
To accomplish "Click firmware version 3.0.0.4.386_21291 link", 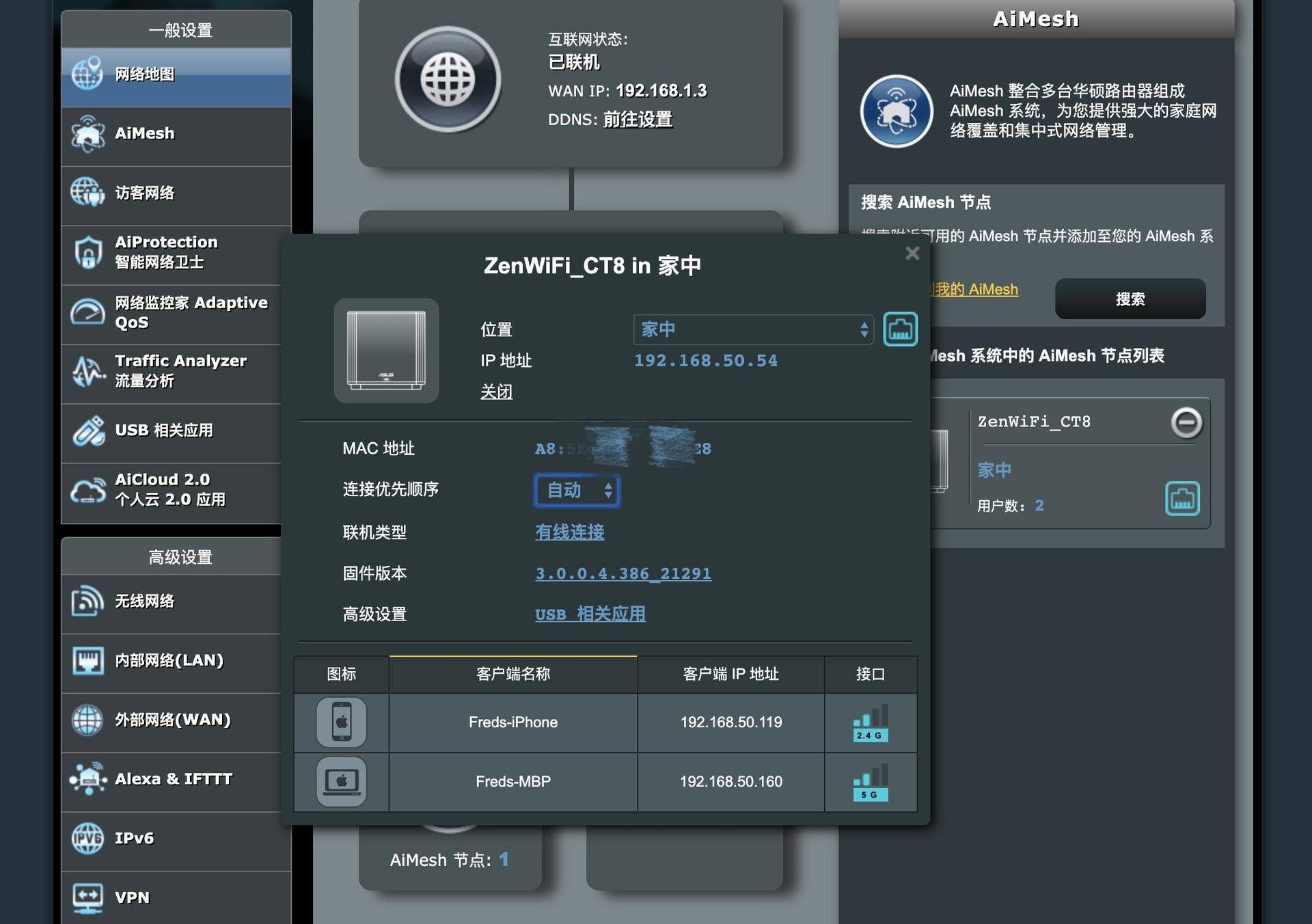I will pyautogui.click(x=623, y=573).
